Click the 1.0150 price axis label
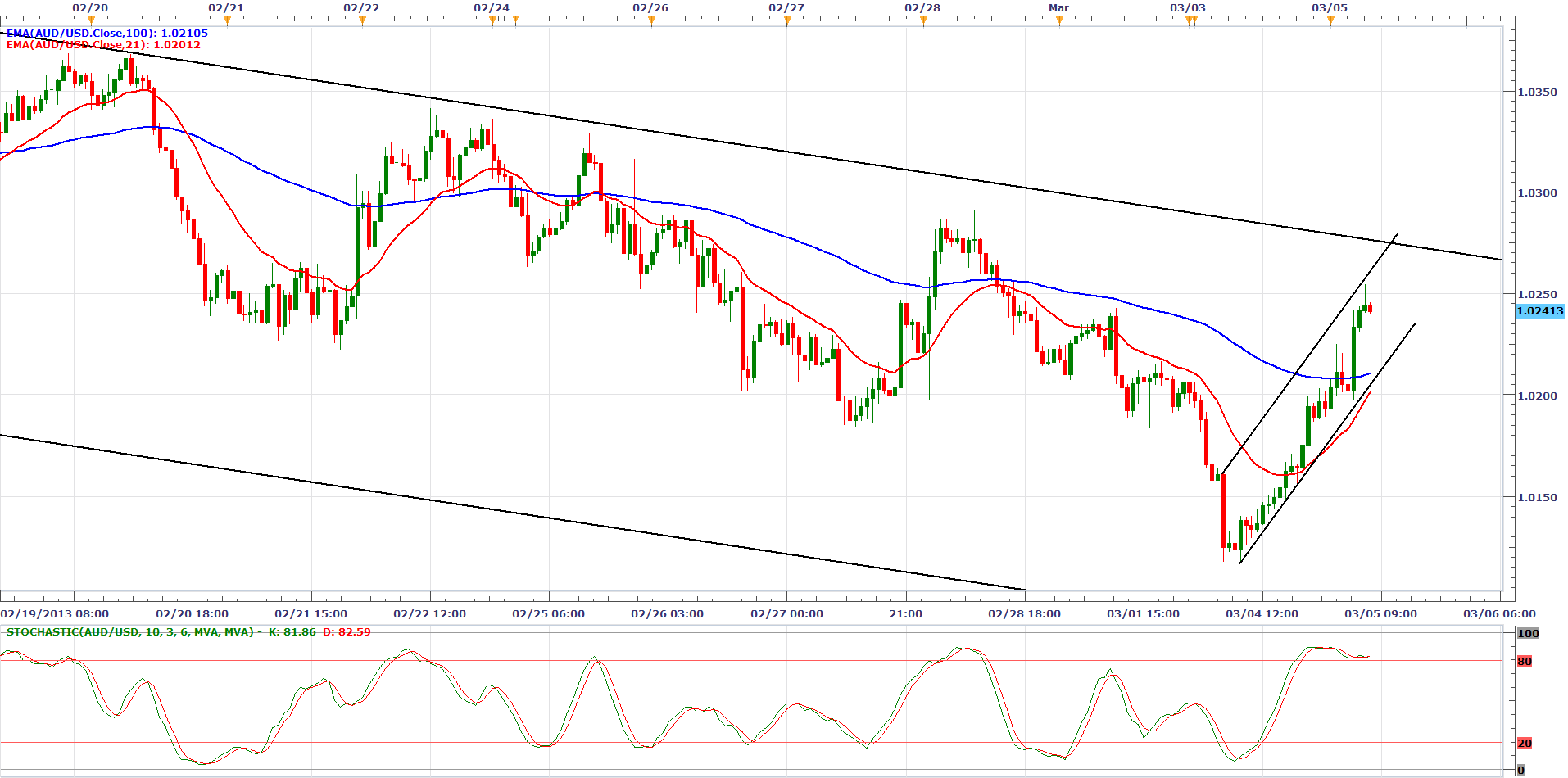Viewport: 1568px width, 778px height. tap(1537, 497)
